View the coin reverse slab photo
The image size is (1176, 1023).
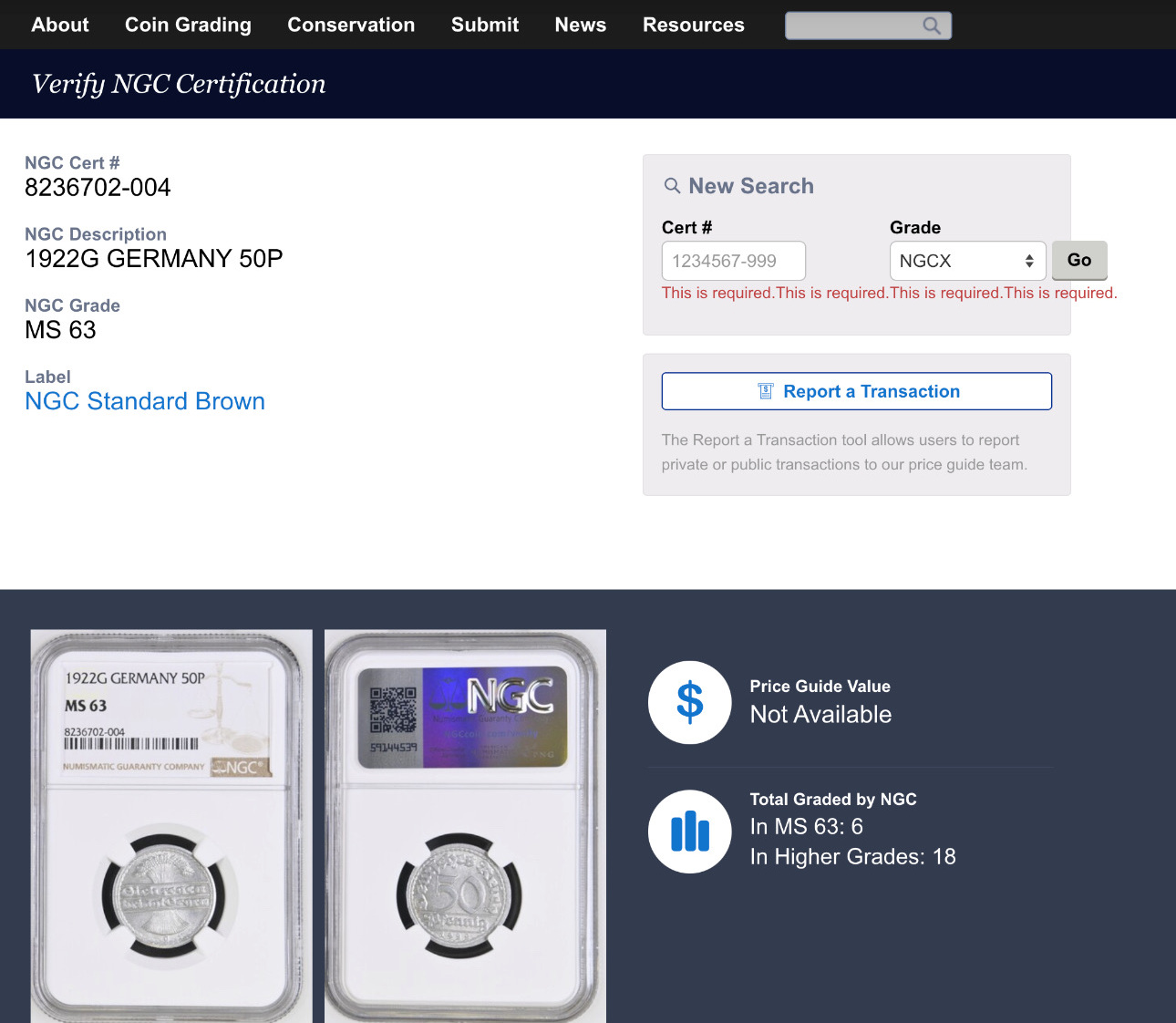pos(465,826)
